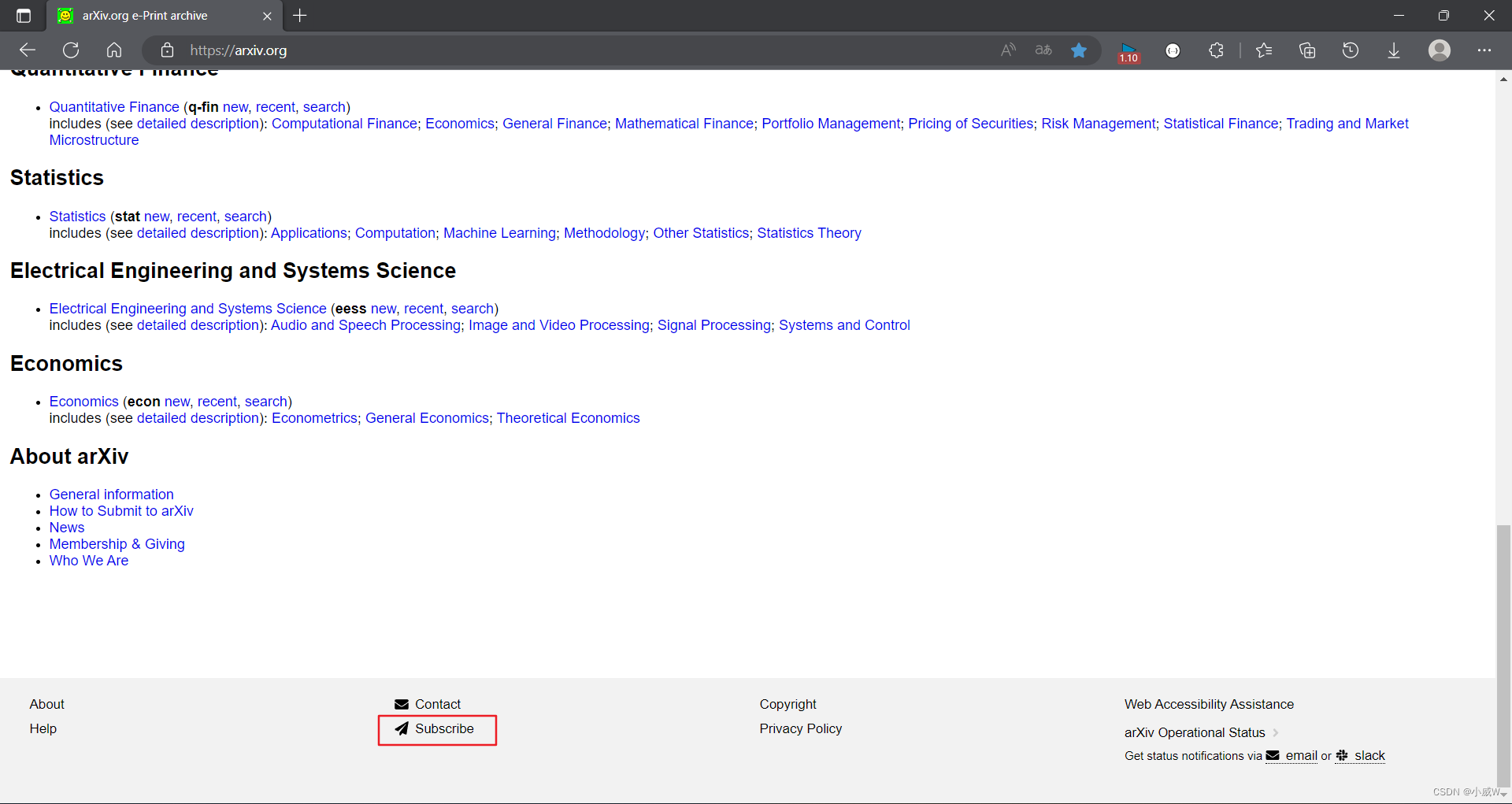Open browser Settings and more menu
1512x804 pixels.
pyautogui.click(x=1484, y=50)
